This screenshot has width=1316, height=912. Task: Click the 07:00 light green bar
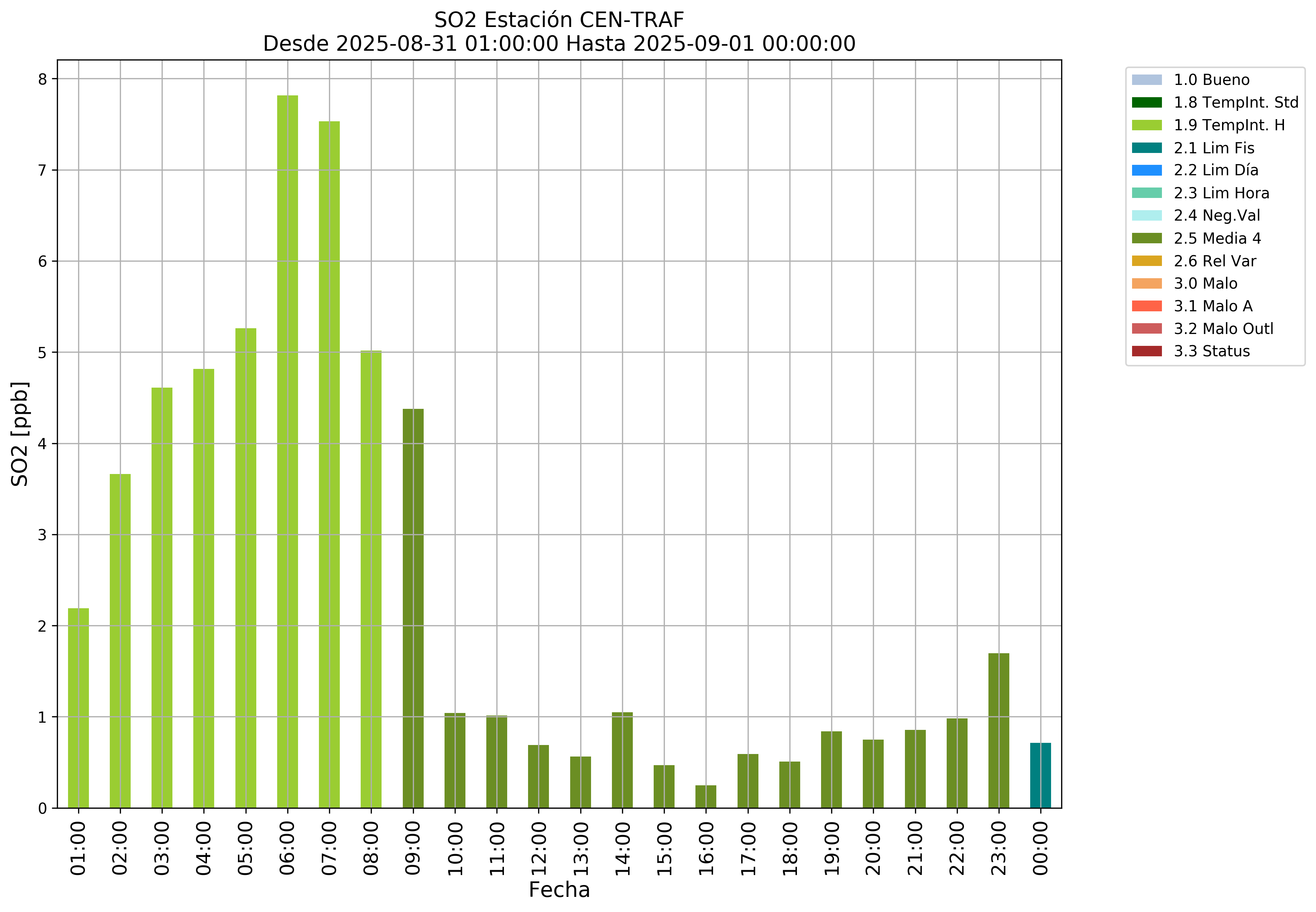coord(329,464)
